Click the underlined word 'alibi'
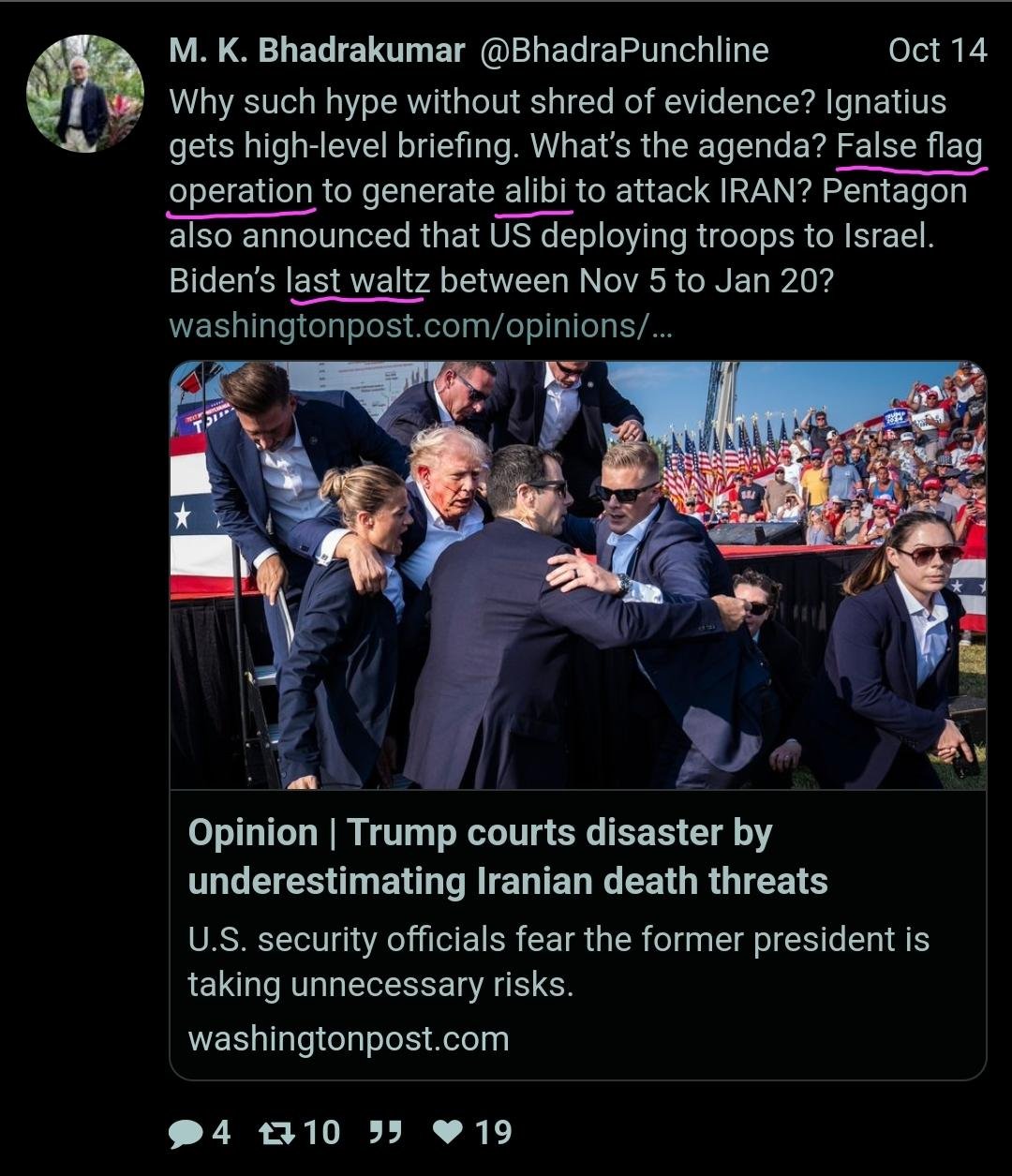Viewport: 1012px width, 1176px height. tap(536, 191)
